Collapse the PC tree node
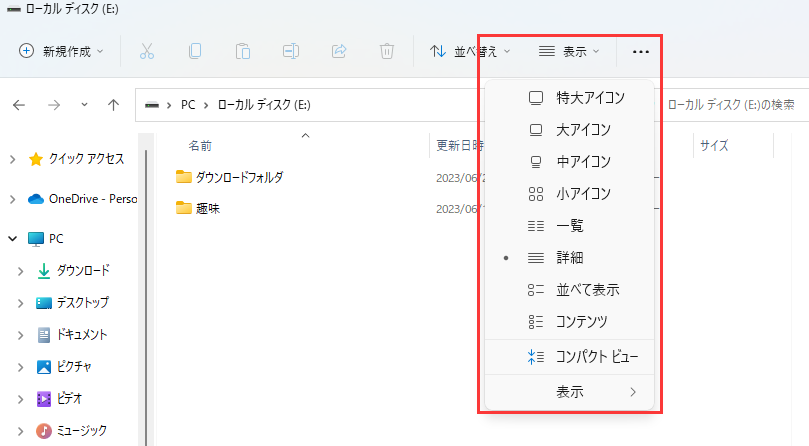Screen dimensions: 809x446 (13, 238)
